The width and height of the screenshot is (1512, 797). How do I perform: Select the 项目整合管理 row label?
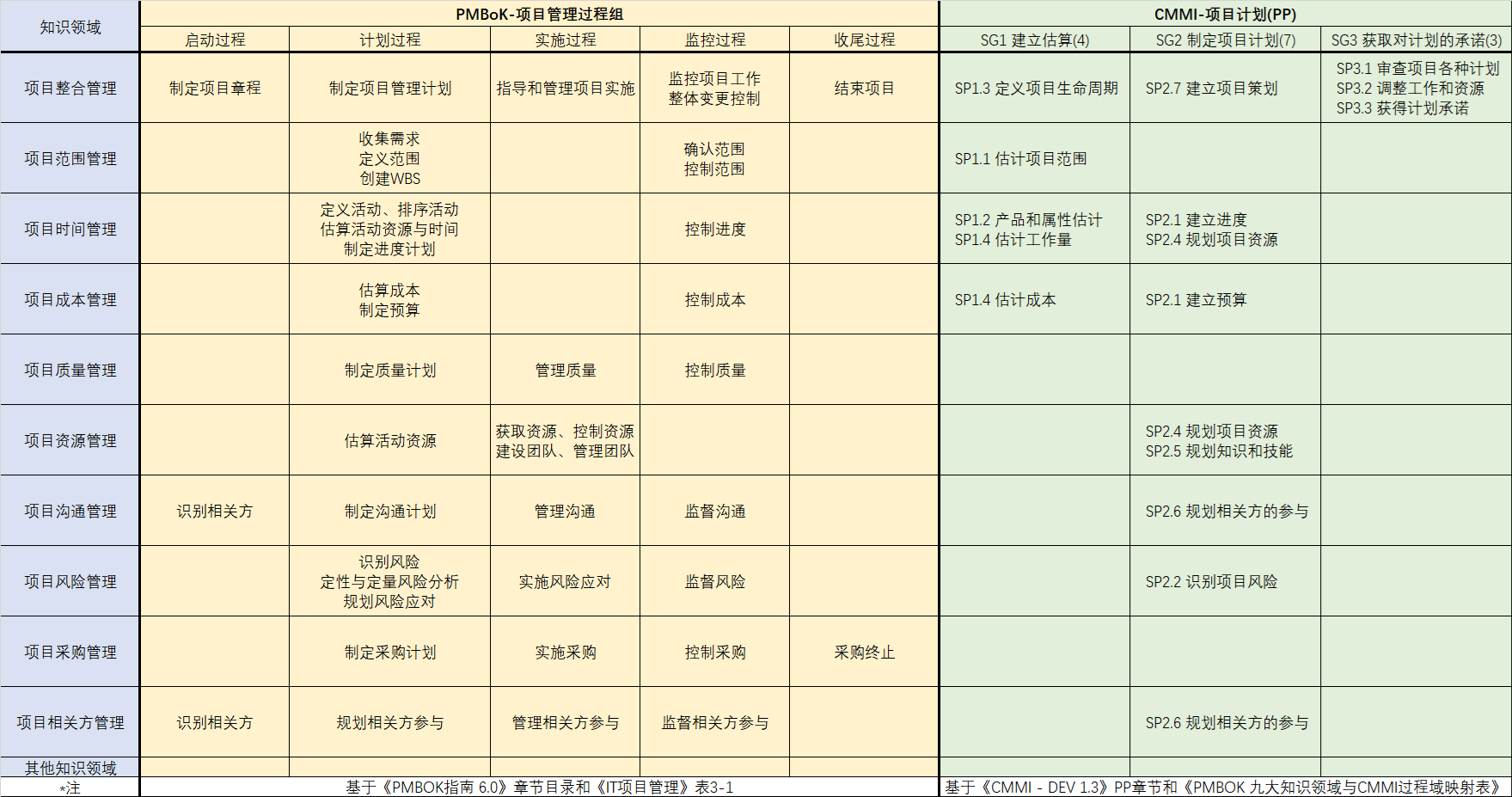coord(70,88)
